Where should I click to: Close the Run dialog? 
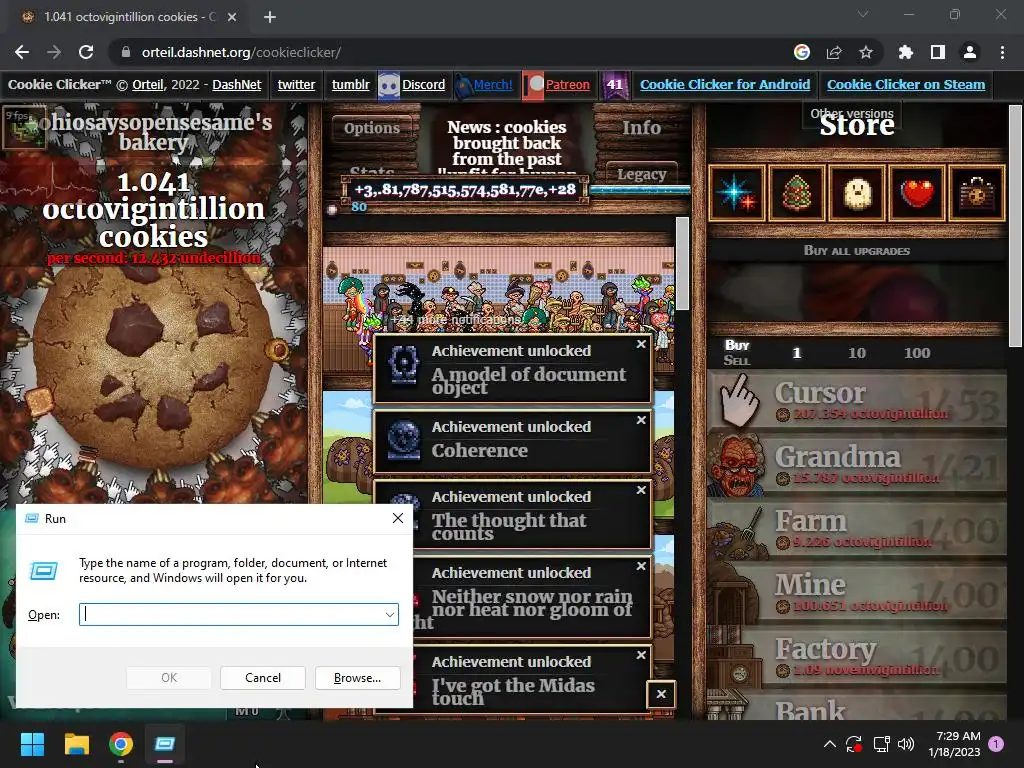tap(398, 519)
